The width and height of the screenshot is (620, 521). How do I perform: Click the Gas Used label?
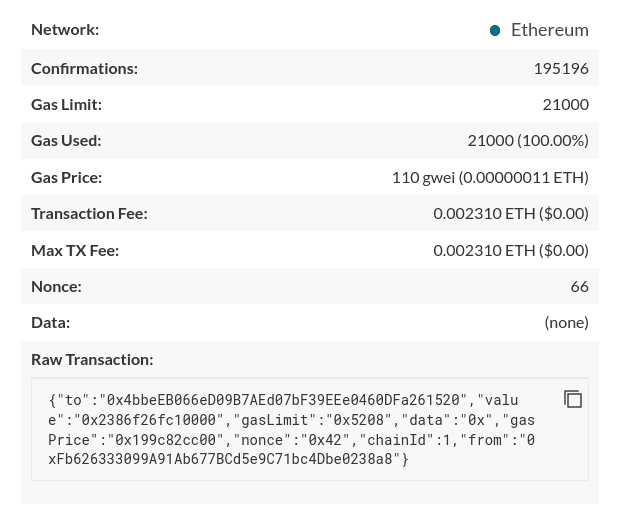66,140
